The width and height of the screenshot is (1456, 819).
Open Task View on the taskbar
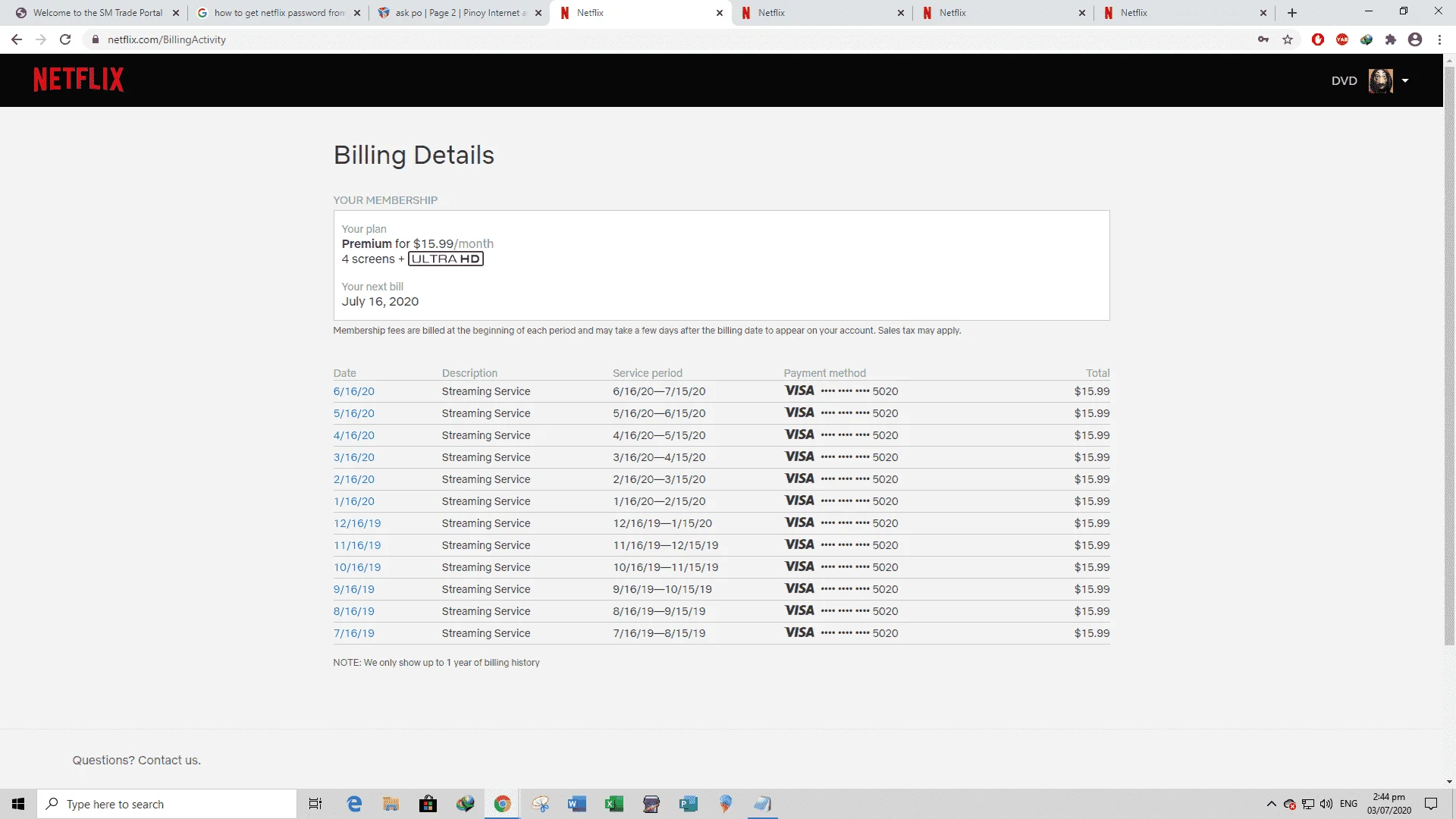point(315,804)
